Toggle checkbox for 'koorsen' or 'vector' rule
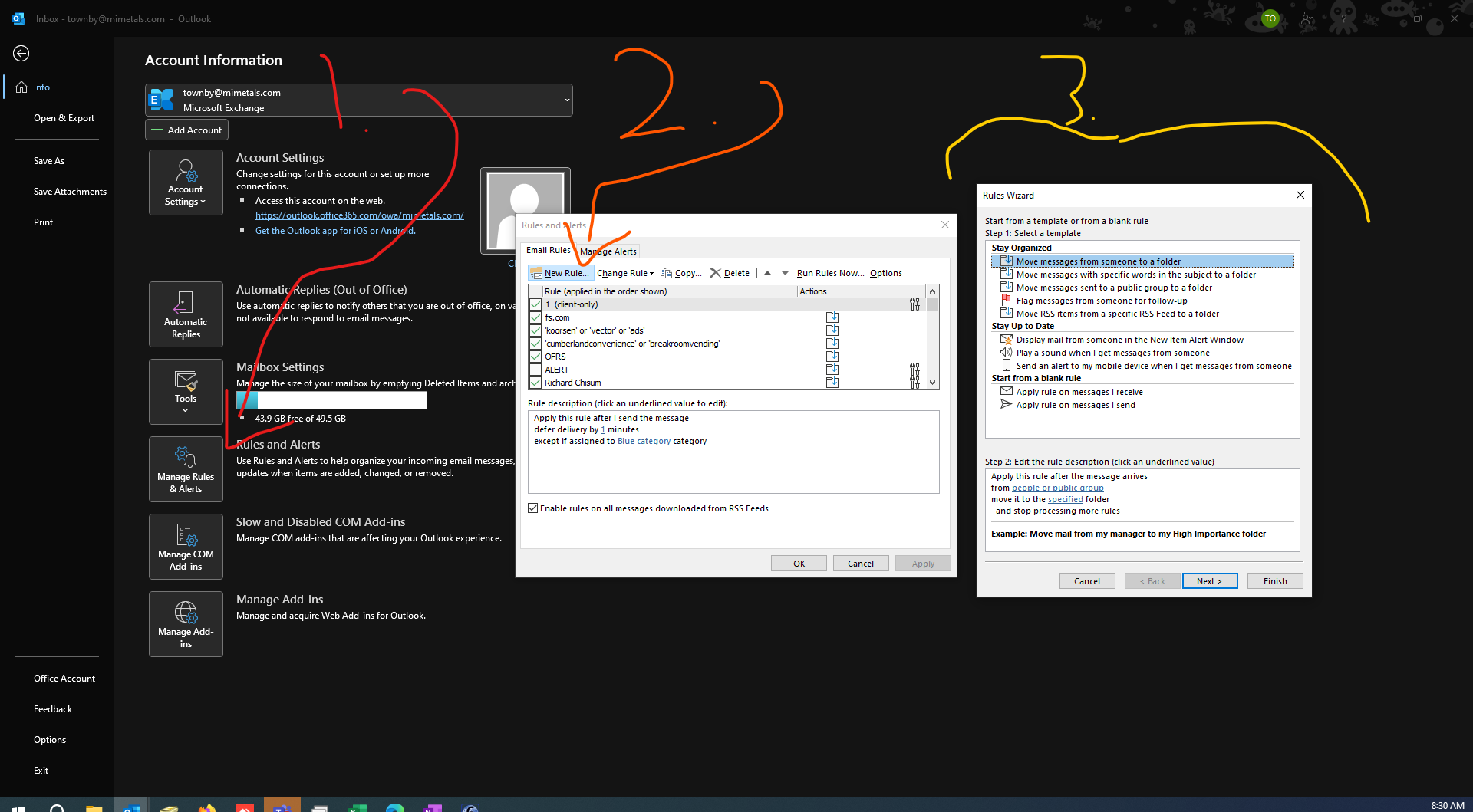This screenshot has height=812, width=1473. tap(535, 330)
